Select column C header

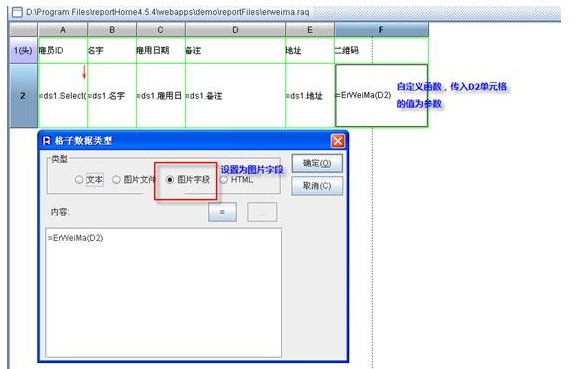click(x=161, y=30)
